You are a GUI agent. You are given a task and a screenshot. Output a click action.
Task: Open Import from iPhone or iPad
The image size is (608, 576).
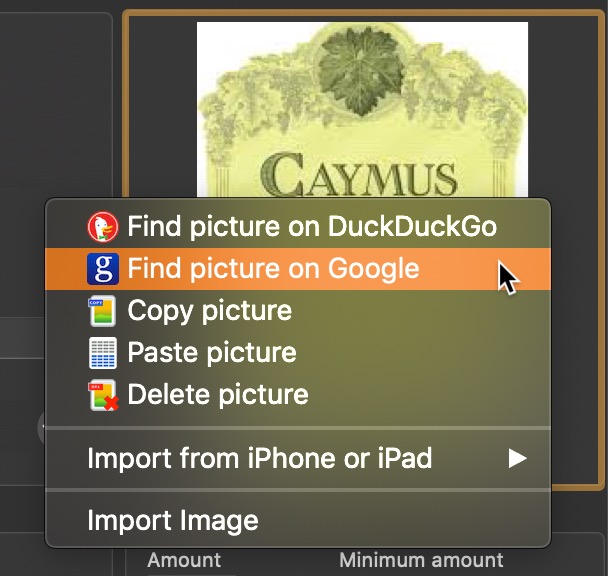coord(298,458)
